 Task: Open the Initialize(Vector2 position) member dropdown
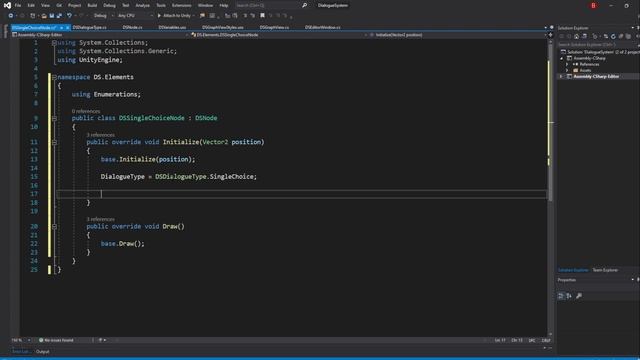tap(458, 35)
